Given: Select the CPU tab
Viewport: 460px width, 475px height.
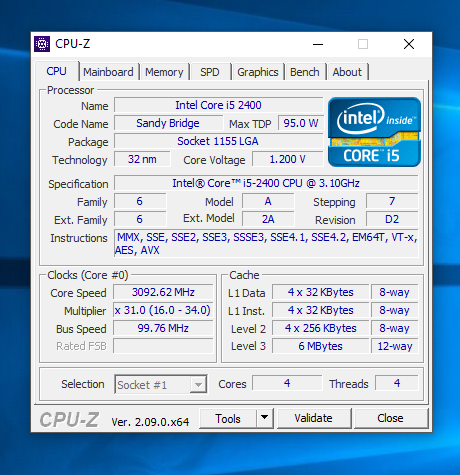Looking at the screenshot, I should click(57, 71).
